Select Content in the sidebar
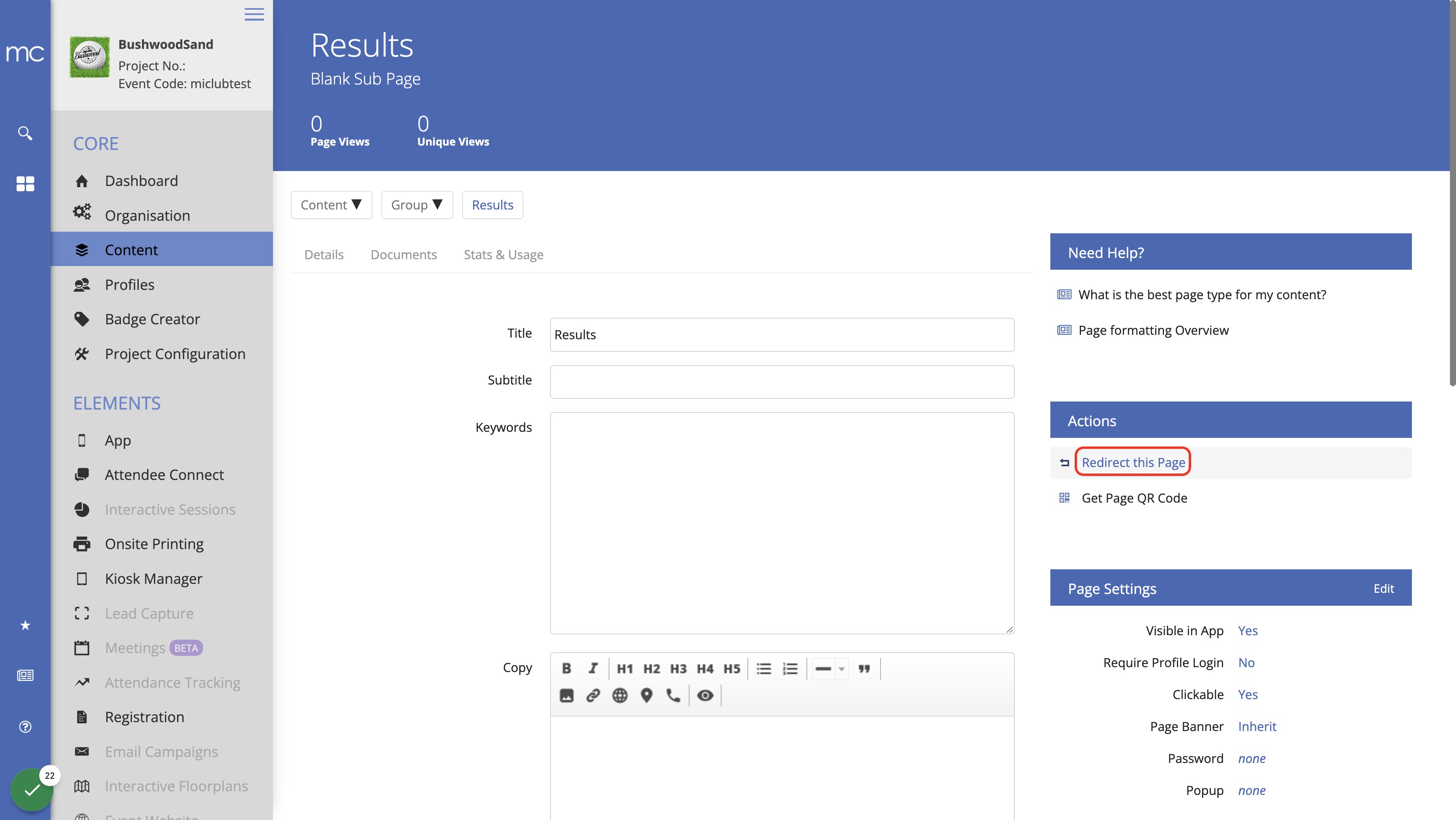Image resolution: width=1456 pixels, height=820 pixels. click(162, 250)
